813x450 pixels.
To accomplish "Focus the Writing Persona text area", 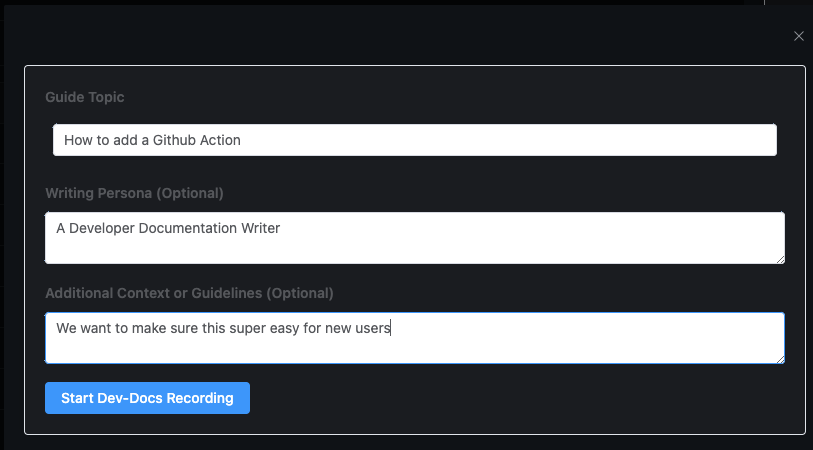I will point(414,245).
